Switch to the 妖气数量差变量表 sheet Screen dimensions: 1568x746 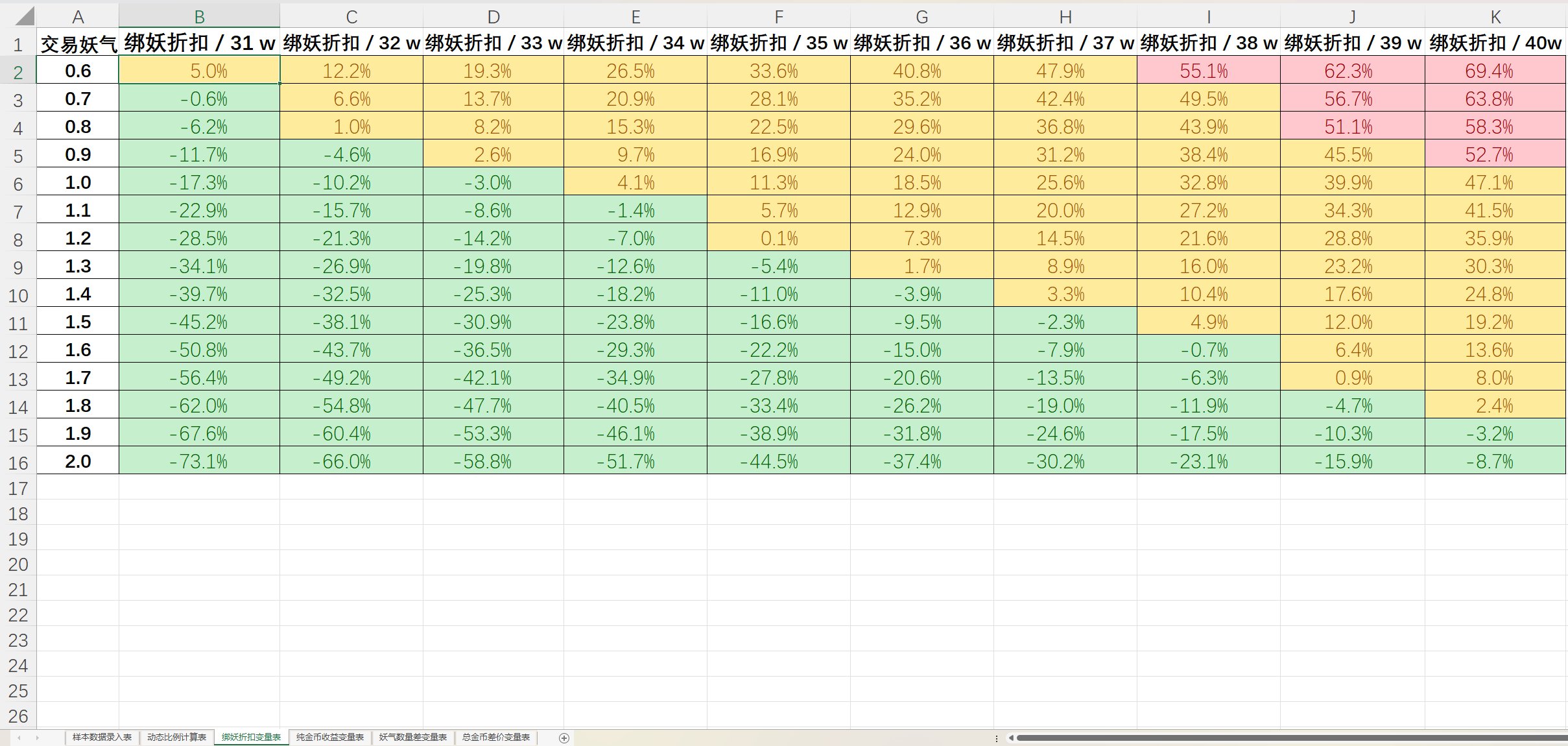[413, 738]
